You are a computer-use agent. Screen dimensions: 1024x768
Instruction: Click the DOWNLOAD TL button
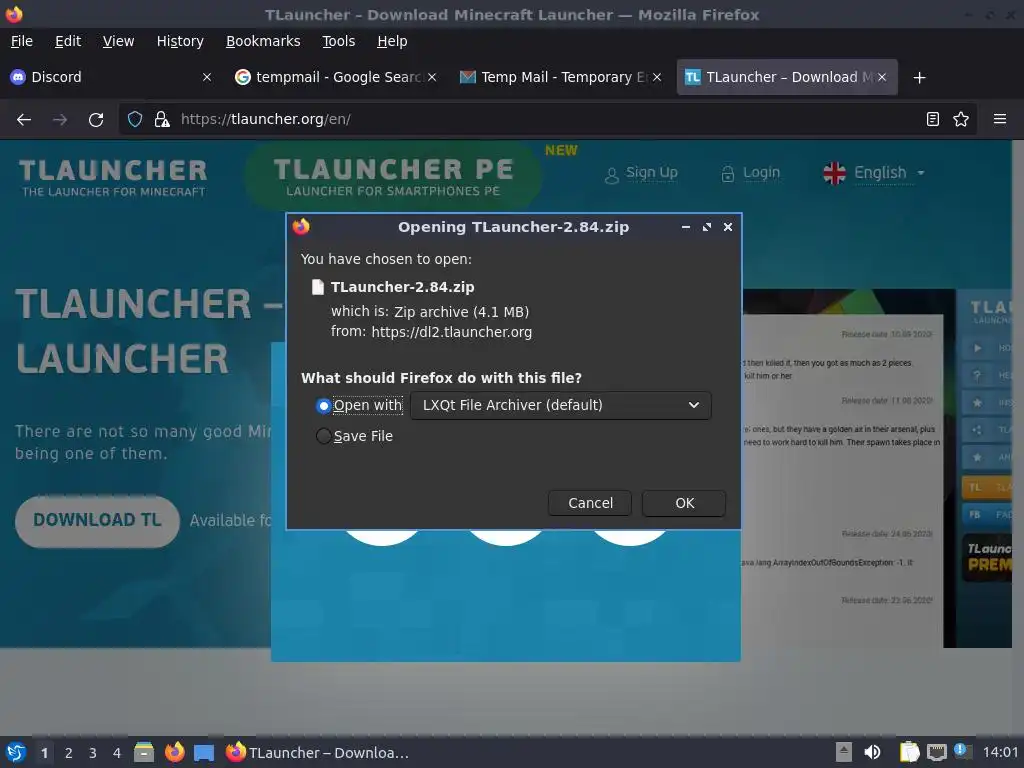pos(97,520)
